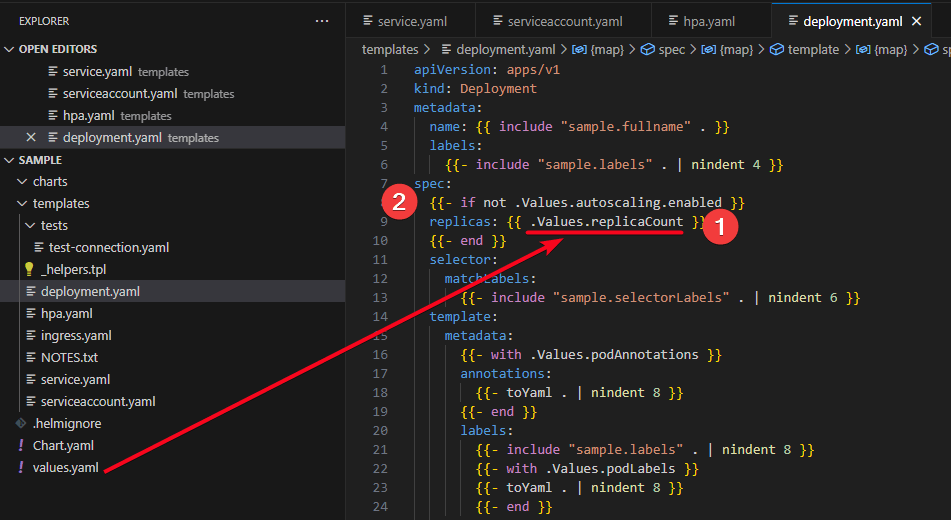Viewport: 951px width, 520px height.
Task: Click line number 20 in the gutter
Action: pyautogui.click(x=380, y=430)
